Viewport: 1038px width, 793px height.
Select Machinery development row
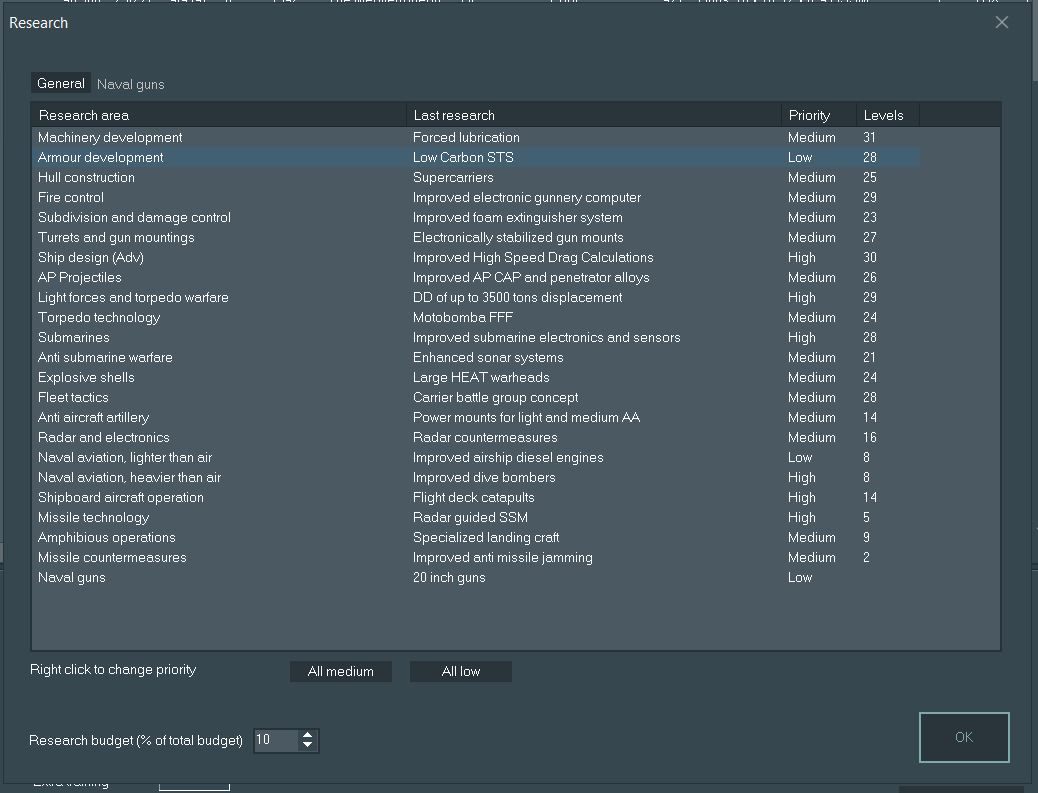[x=476, y=138]
